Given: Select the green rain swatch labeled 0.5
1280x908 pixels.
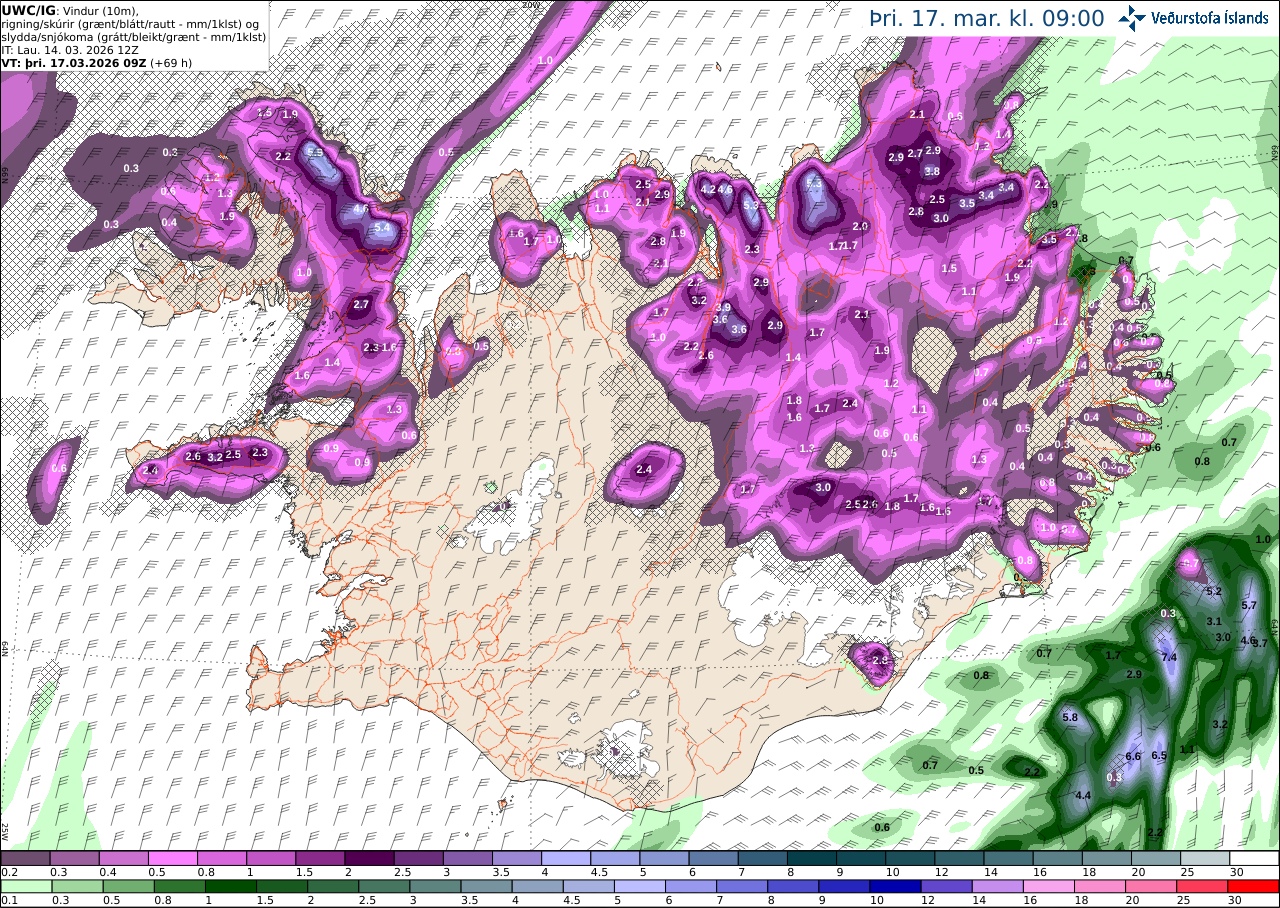Looking at the screenshot, I should [x=128, y=886].
